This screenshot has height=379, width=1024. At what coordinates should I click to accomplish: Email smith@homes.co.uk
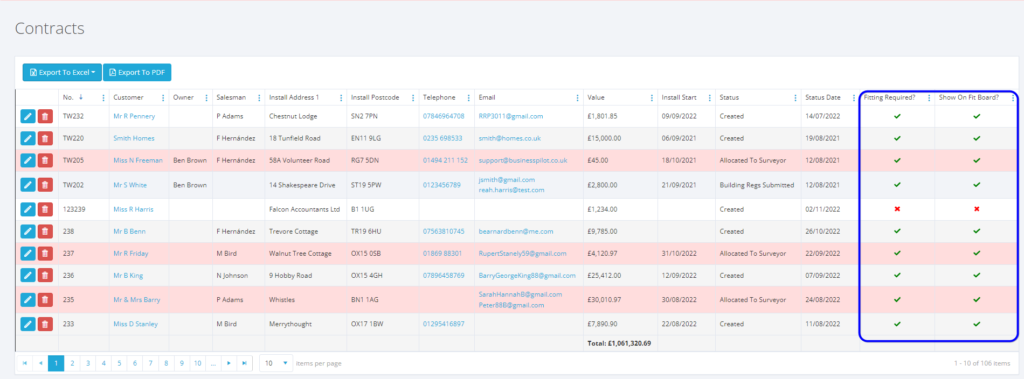point(509,139)
